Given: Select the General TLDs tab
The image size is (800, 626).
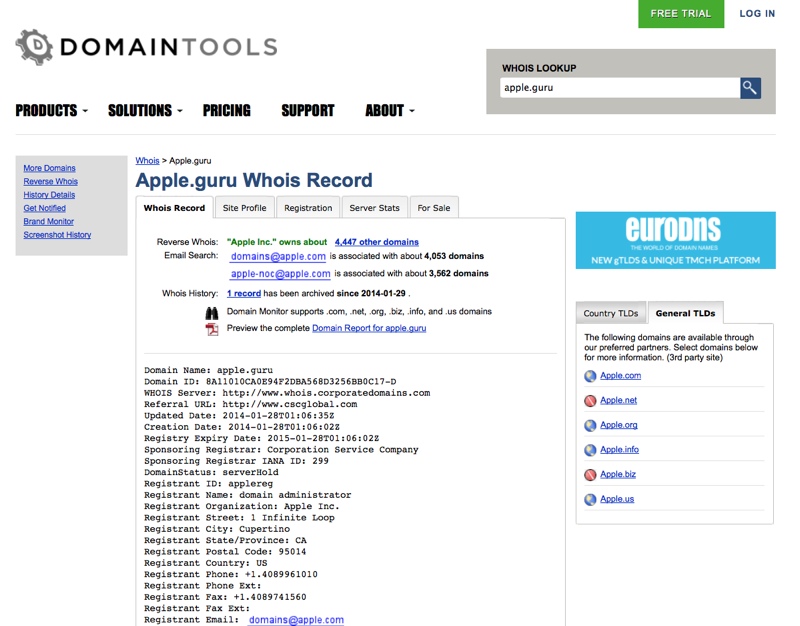Looking at the screenshot, I should 685,313.
